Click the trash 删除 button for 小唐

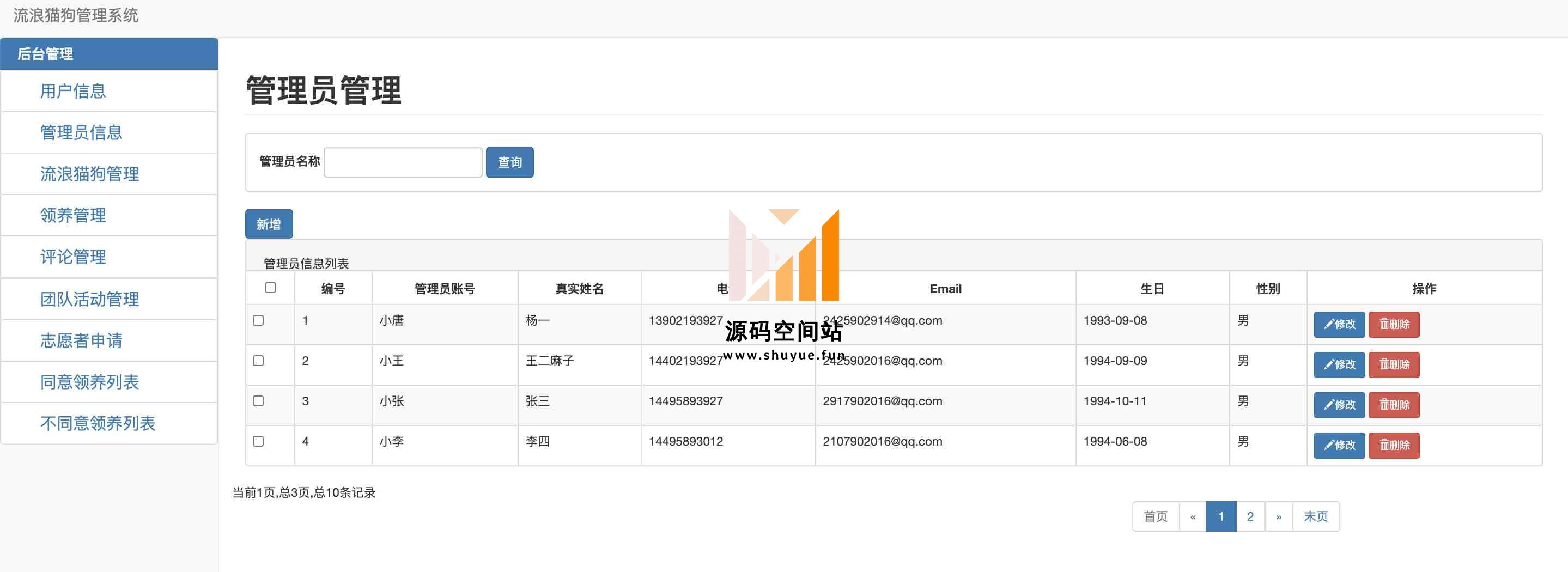tap(1393, 324)
